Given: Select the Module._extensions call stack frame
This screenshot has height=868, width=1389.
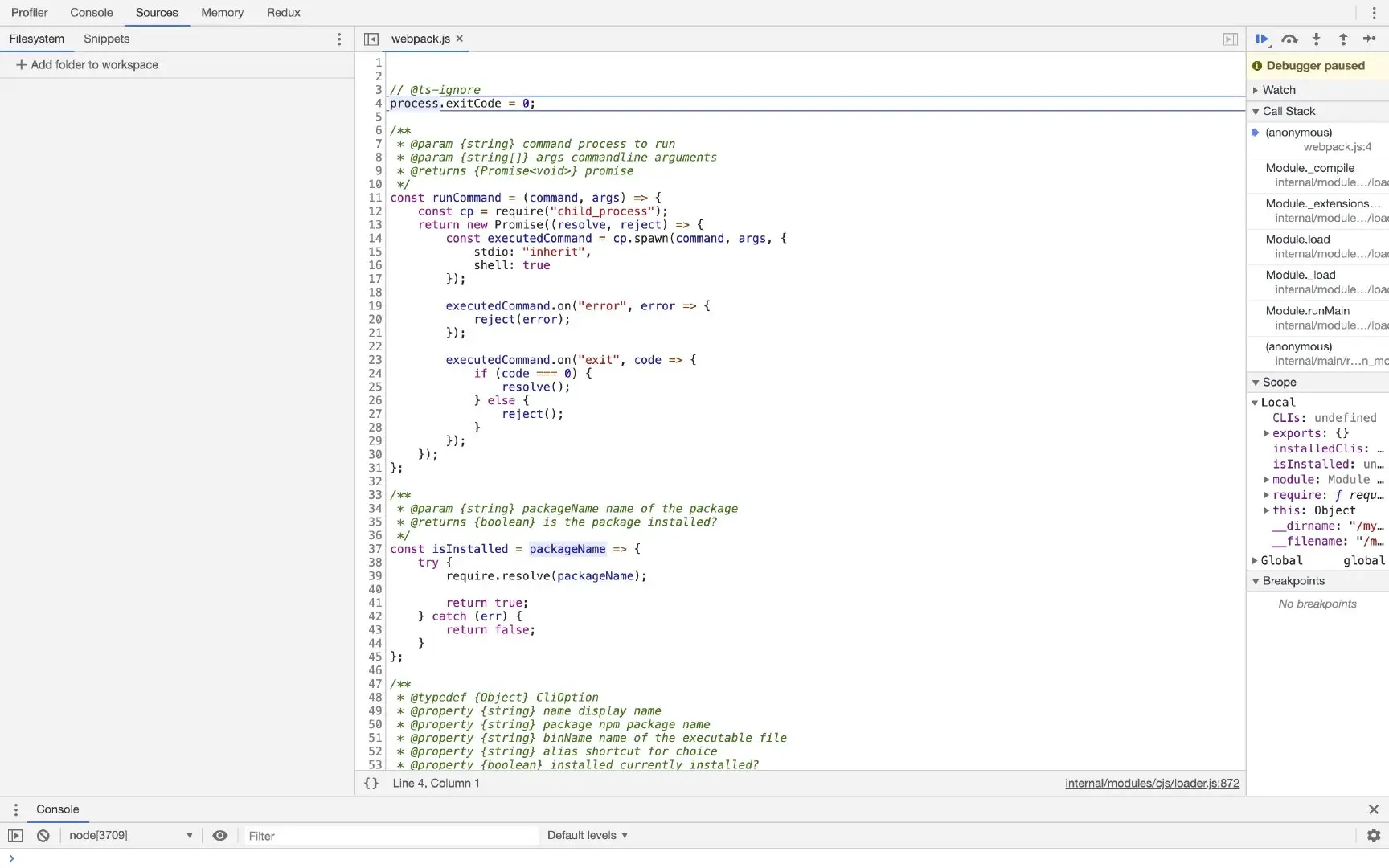Looking at the screenshot, I should [1318, 211].
